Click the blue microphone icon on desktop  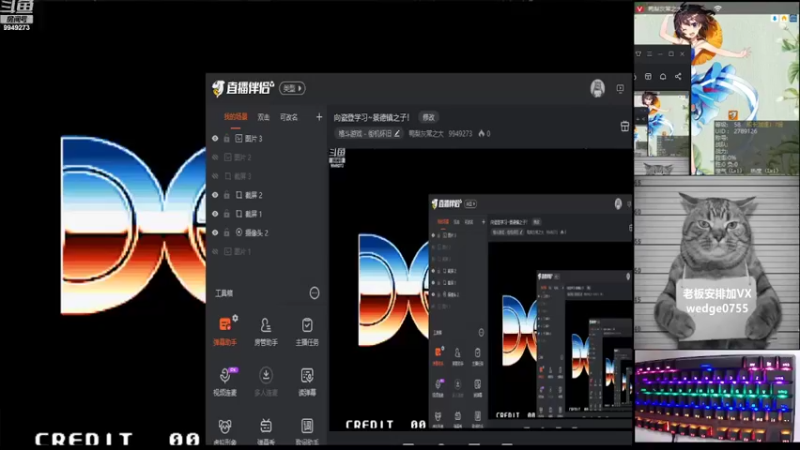point(775,18)
